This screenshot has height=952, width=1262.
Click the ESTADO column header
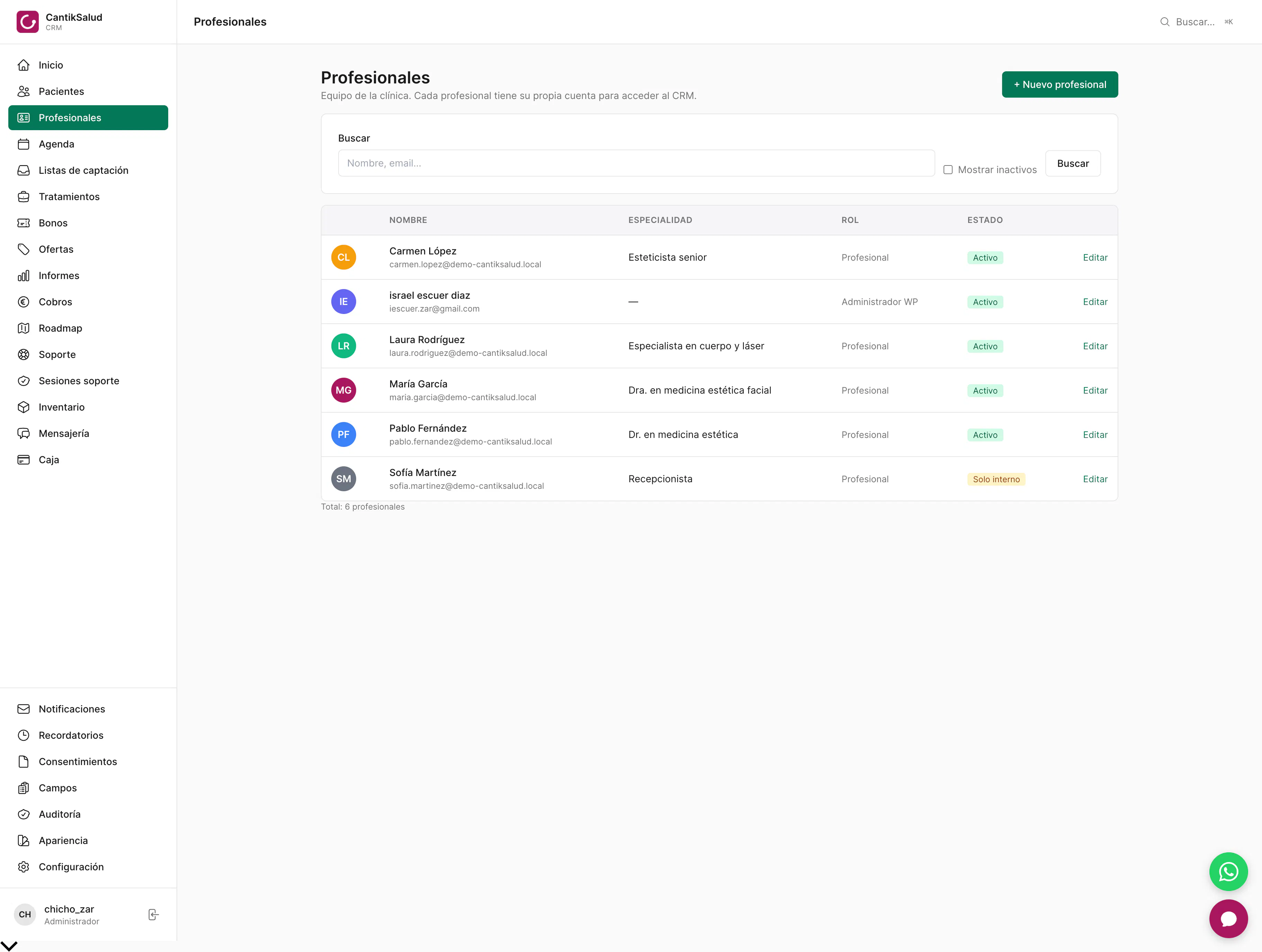(x=985, y=220)
